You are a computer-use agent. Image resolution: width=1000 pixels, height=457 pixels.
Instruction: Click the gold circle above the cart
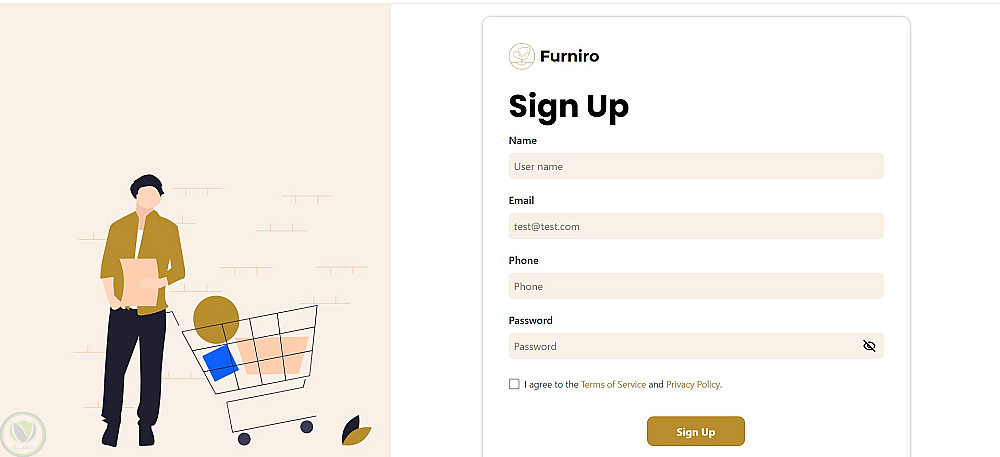coord(215,318)
